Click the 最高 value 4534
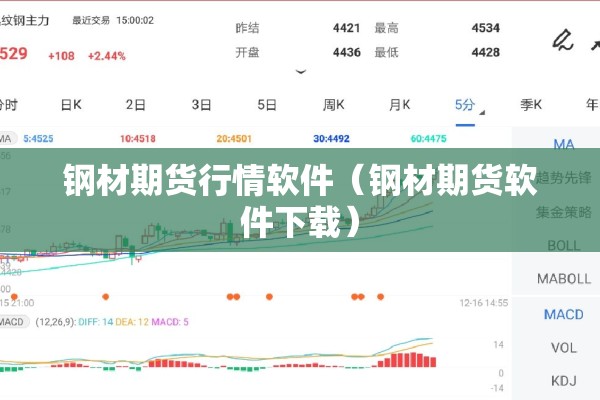This screenshot has width=600, height=400. click(x=486, y=28)
